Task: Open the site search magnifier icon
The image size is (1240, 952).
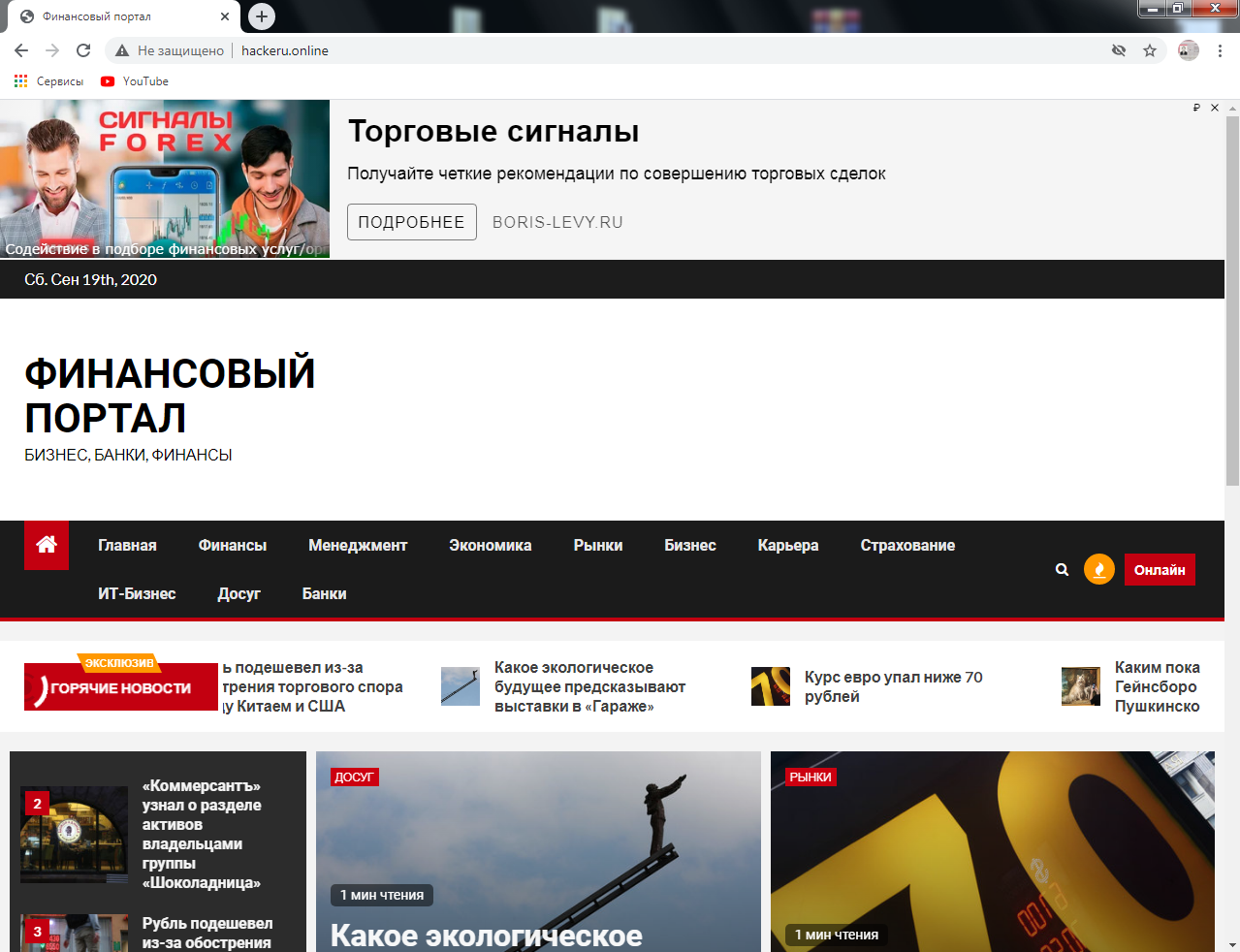Action: pyautogui.click(x=1062, y=570)
